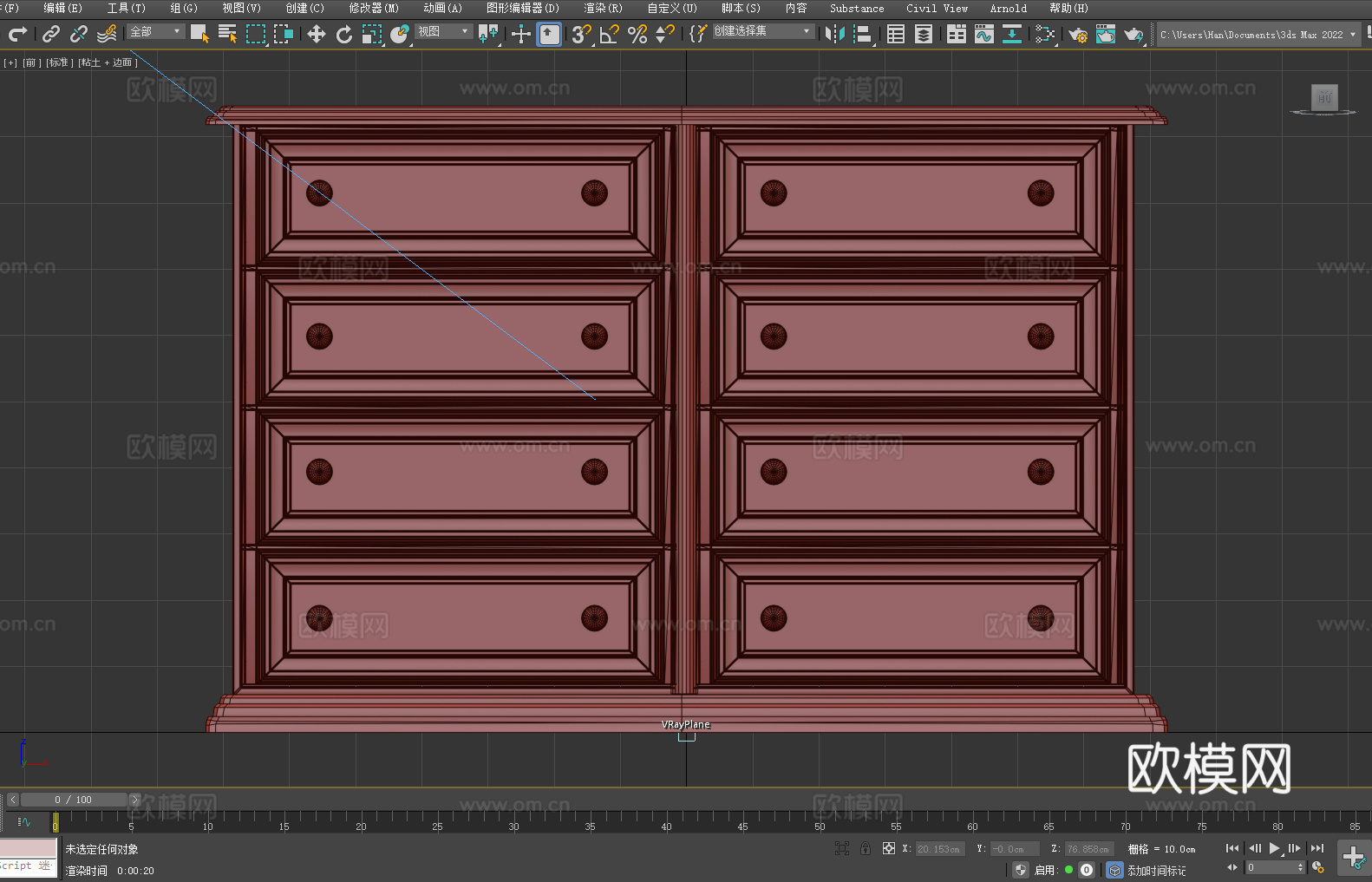Image resolution: width=1372 pixels, height=882 pixels.
Task: Open Material Editor icon
Action: [1045, 34]
